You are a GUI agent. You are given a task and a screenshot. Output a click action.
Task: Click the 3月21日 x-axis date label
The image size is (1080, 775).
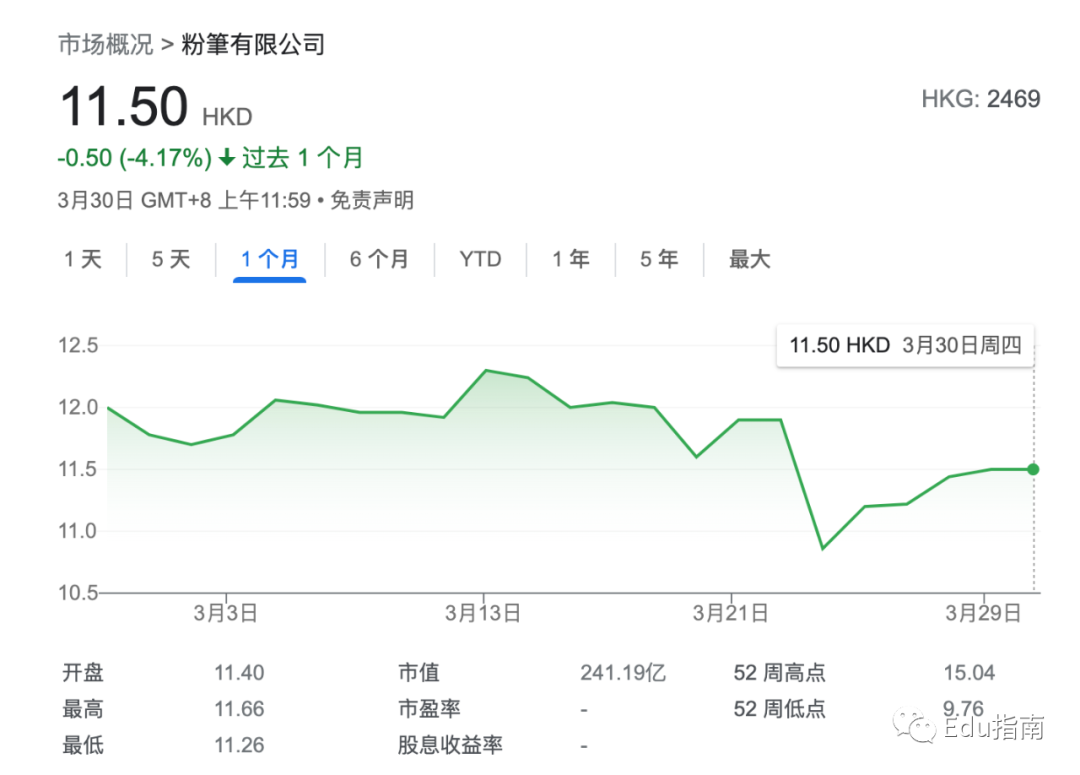tap(730, 612)
